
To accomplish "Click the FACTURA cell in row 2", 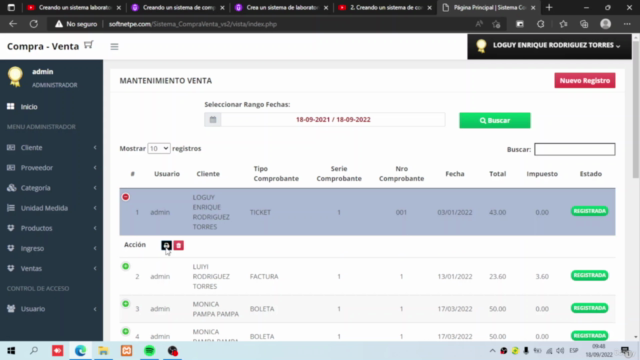I will point(264,277).
